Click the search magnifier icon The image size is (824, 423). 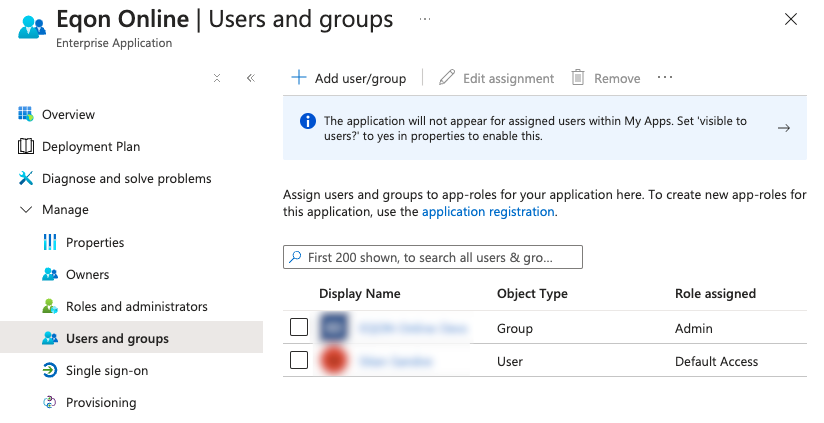click(295, 257)
